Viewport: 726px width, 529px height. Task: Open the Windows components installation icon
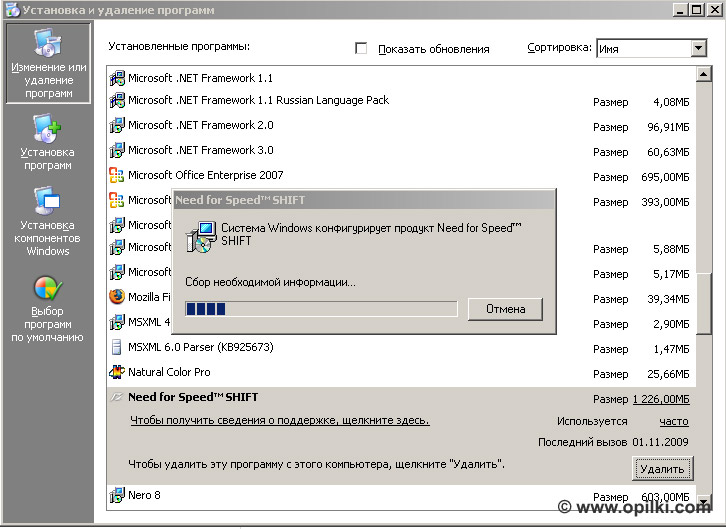(x=47, y=201)
